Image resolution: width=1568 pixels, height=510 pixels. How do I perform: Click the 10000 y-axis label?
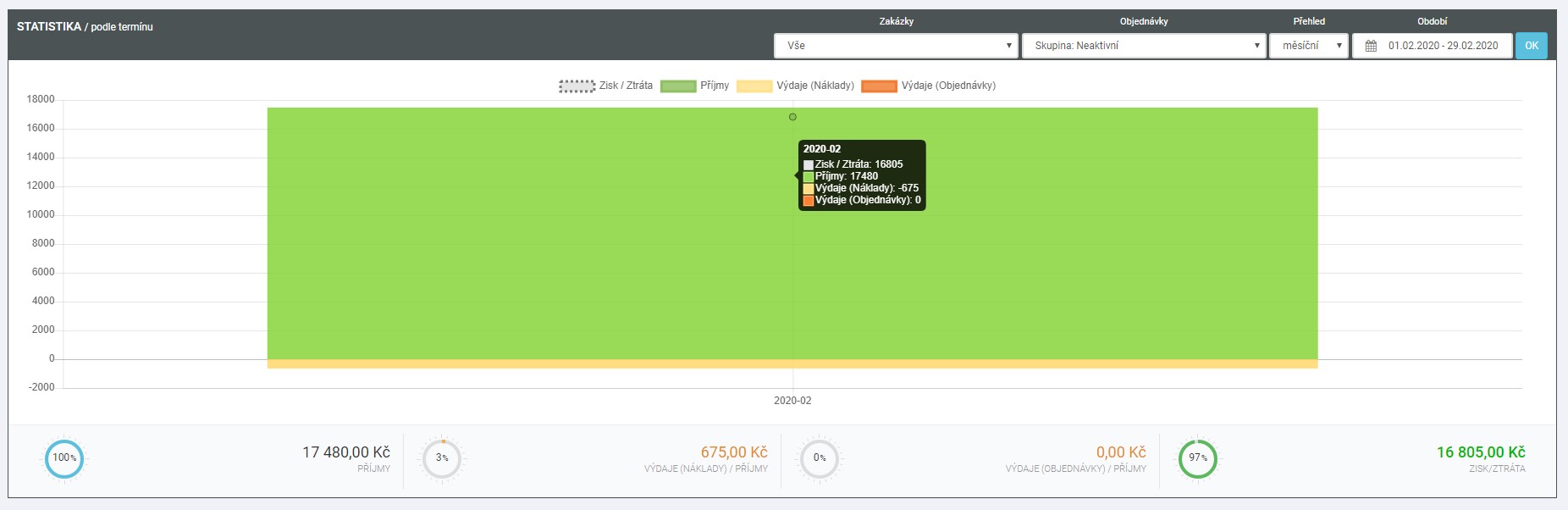41,214
